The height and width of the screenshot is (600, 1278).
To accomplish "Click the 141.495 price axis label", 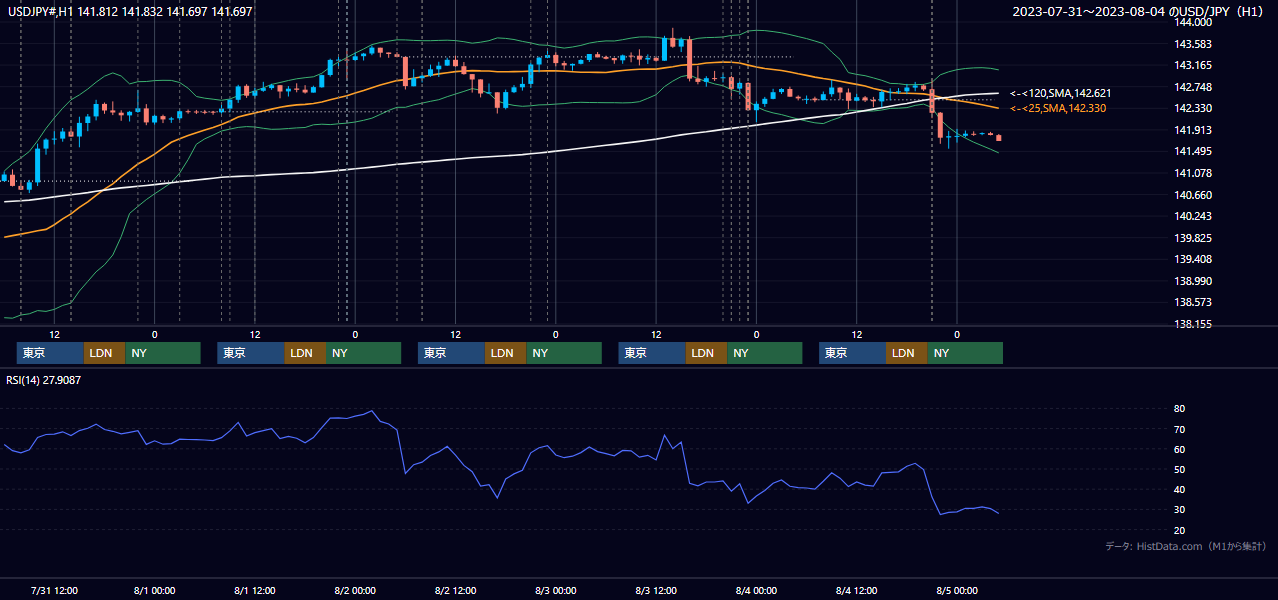I will 1193,151.
